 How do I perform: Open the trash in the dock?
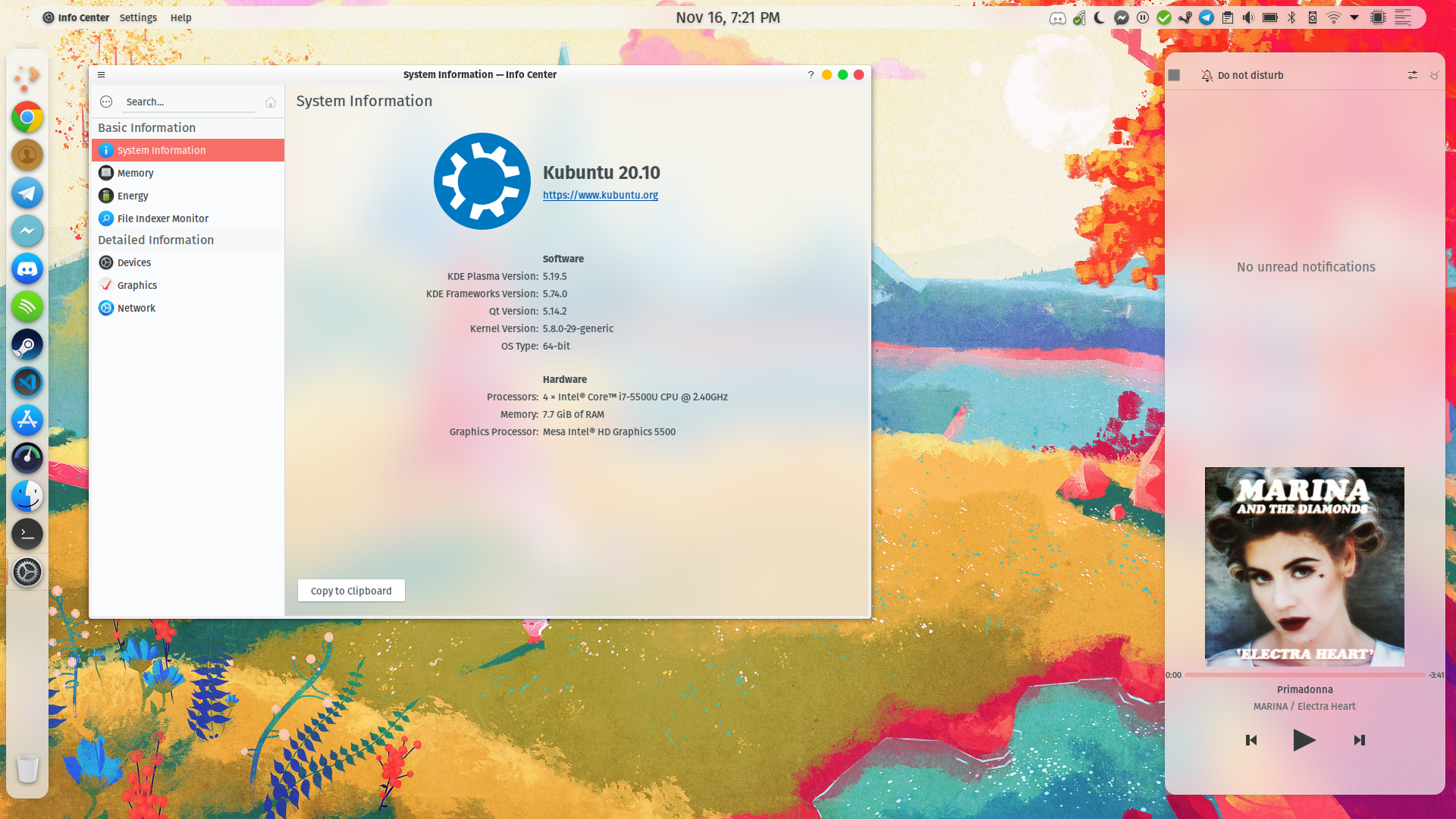click(x=27, y=768)
